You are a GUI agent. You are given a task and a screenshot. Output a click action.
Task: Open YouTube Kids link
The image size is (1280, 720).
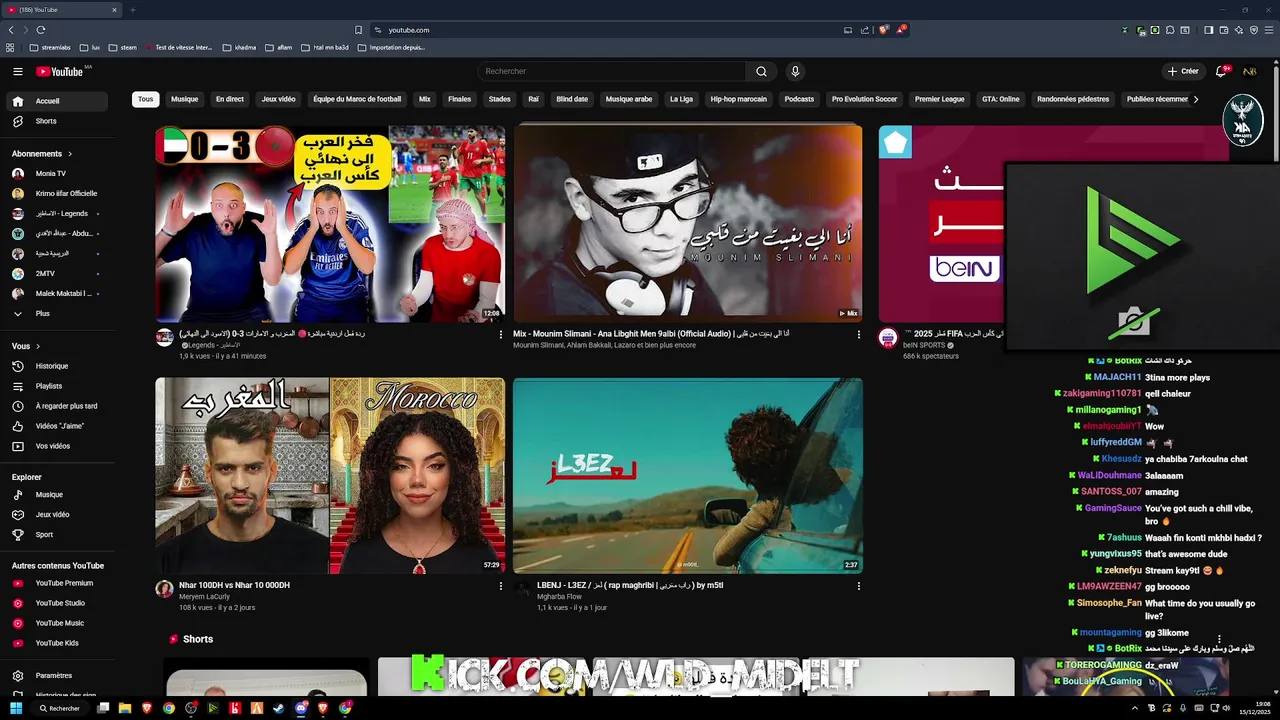pos(59,643)
